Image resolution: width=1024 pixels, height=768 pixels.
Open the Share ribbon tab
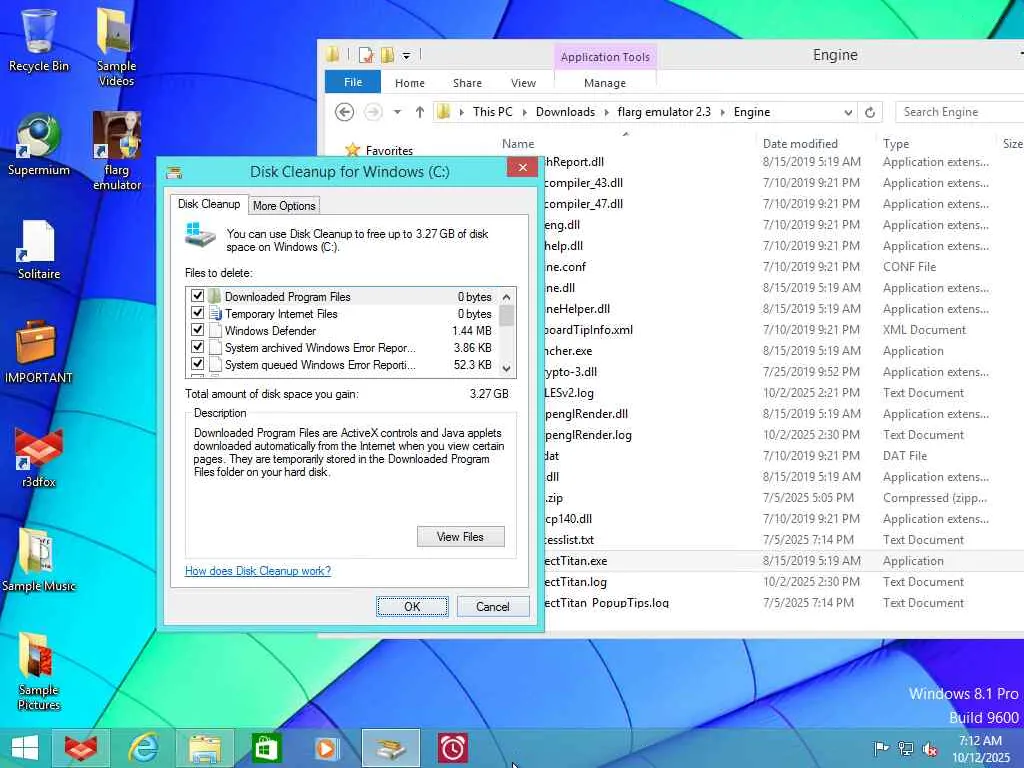pyautogui.click(x=467, y=83)
